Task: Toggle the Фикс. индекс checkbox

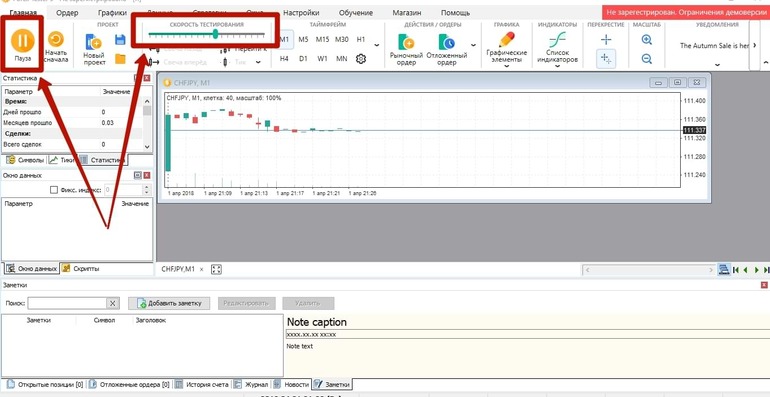Action: click(54, 190)
